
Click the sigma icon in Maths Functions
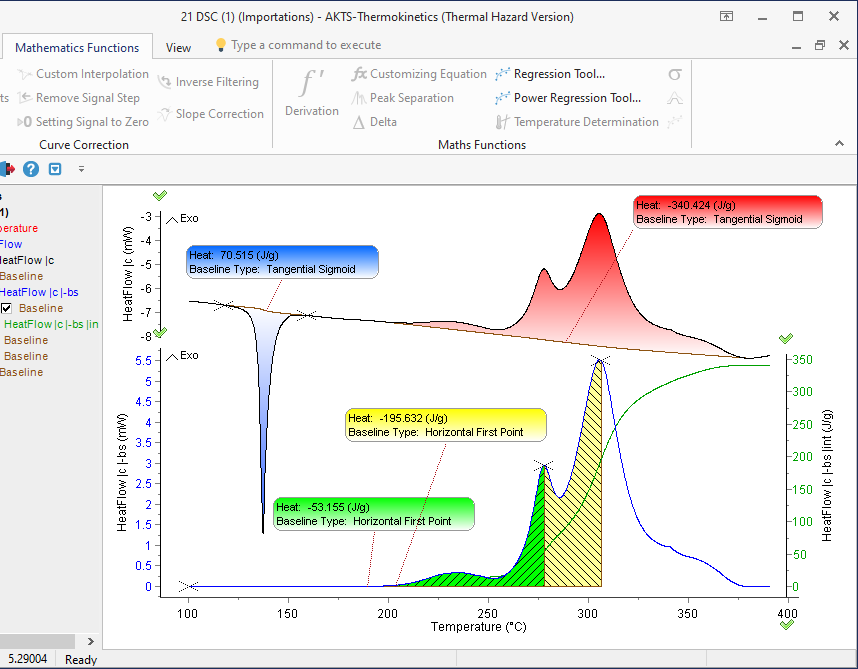click(x=675, y=74)
